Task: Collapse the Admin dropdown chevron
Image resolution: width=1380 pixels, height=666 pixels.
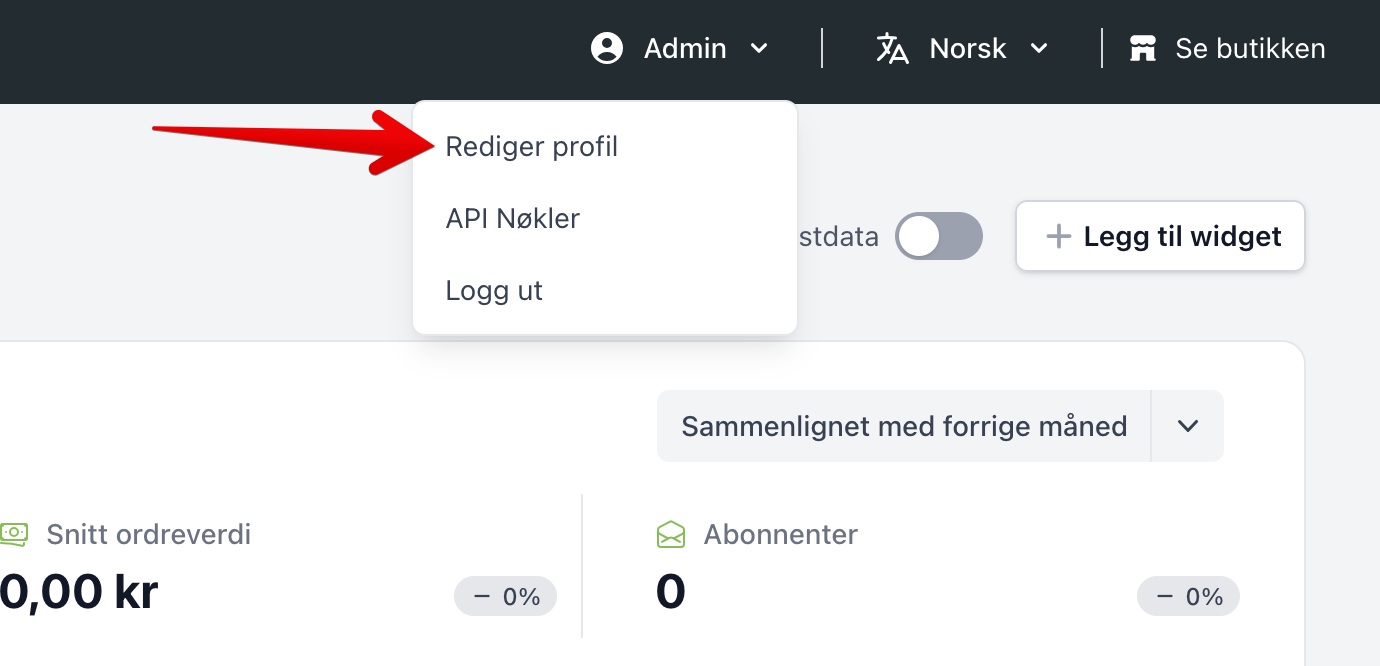Action: click(759, 48)
